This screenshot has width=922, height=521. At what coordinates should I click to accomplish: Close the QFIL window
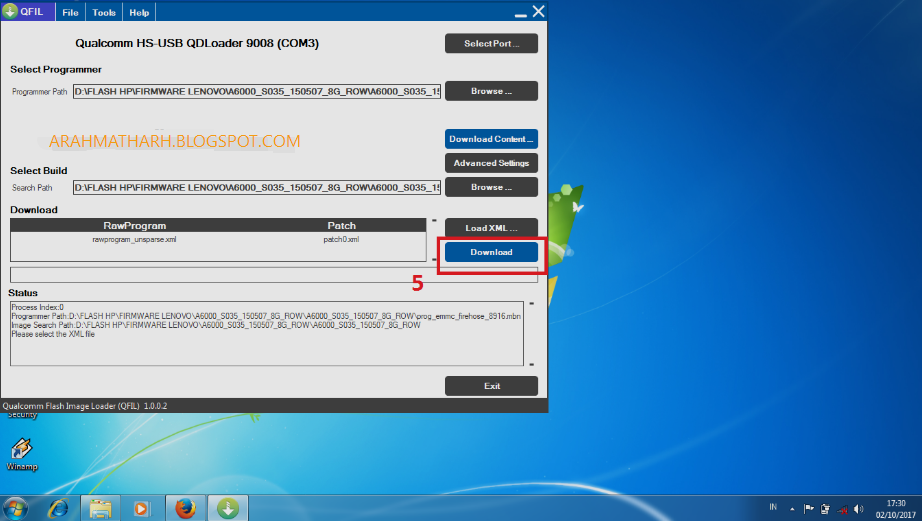pyautogui.click(x=538, y=11)
